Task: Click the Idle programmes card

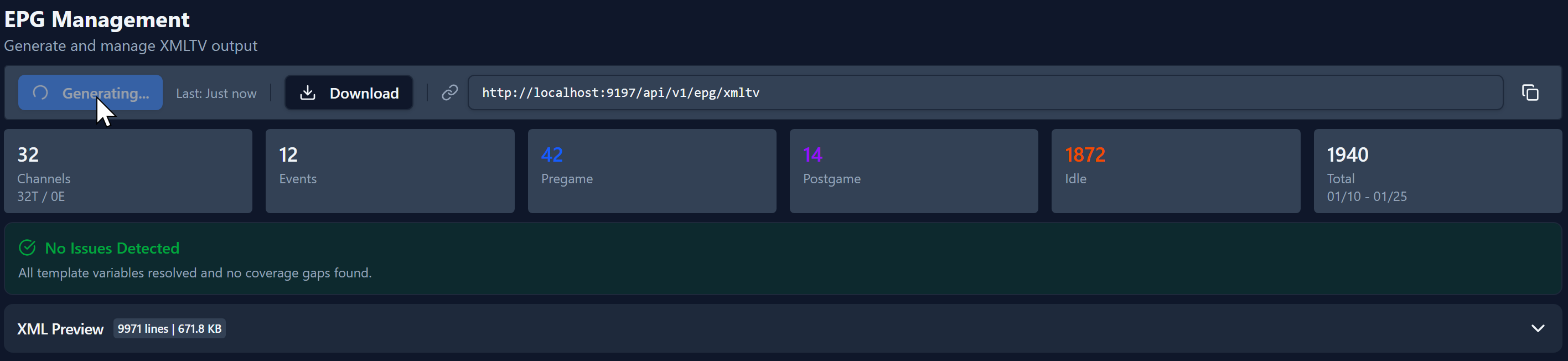Action: pyautogui.click(x=1176, y=171)
